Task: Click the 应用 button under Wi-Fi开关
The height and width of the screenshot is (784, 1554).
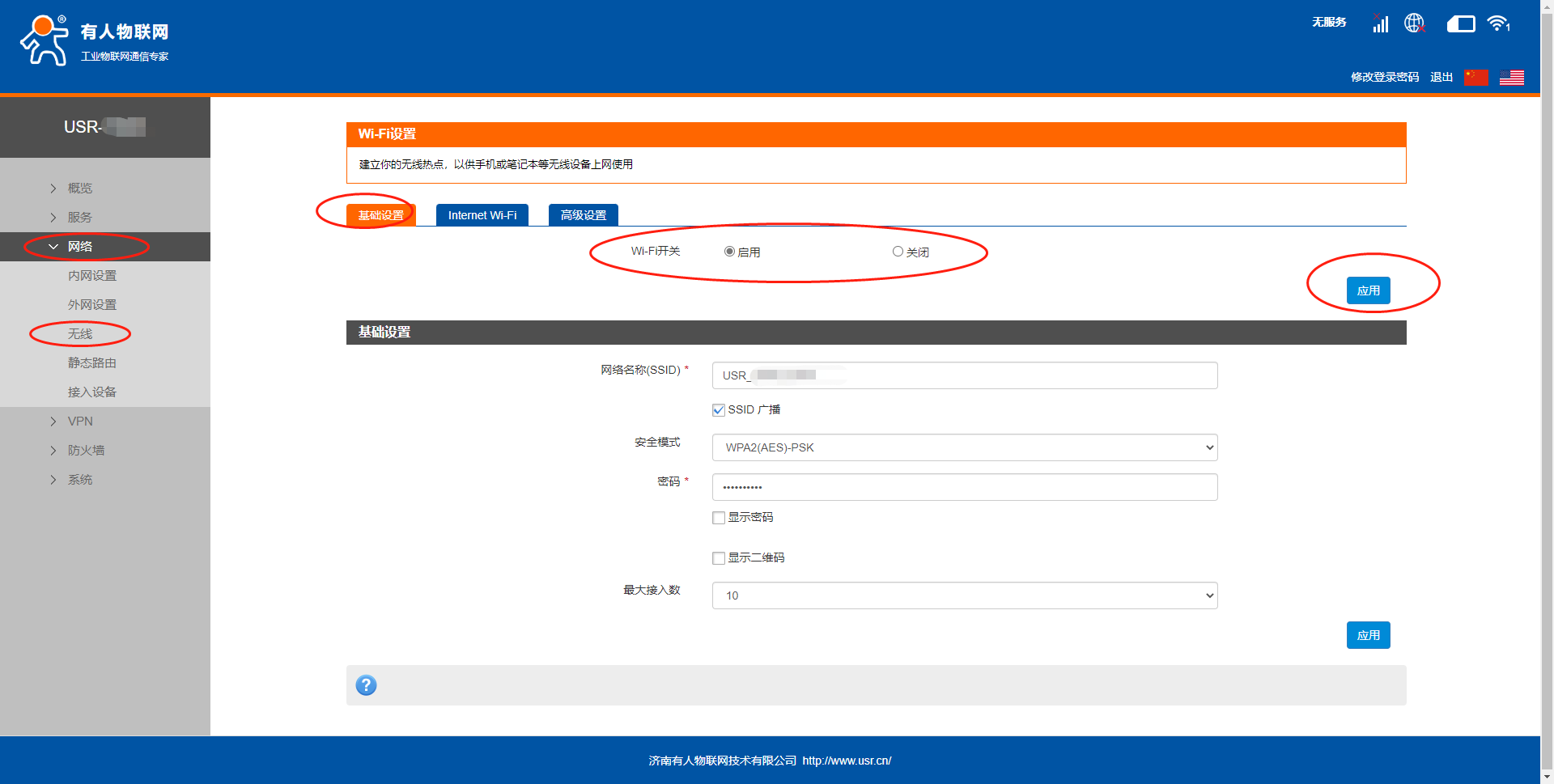Action: (1368, 290)
